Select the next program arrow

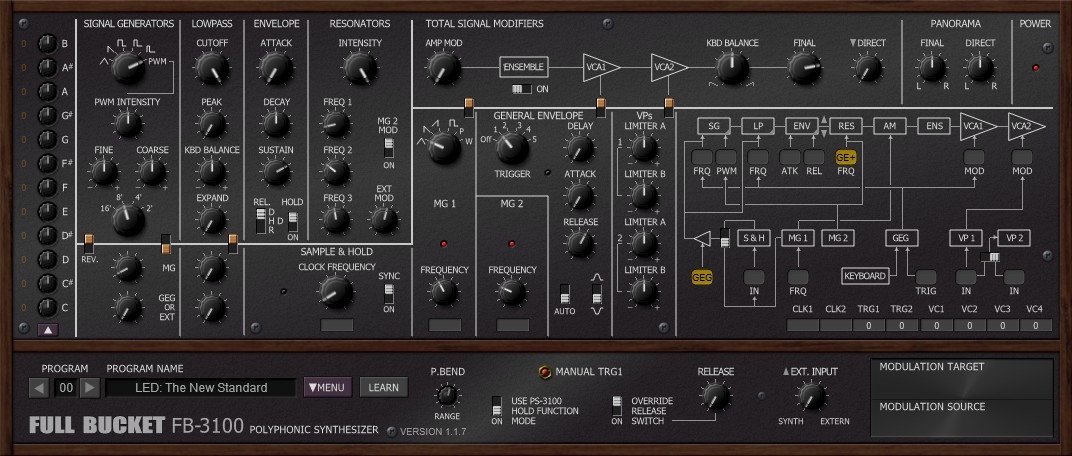[89, 387]
